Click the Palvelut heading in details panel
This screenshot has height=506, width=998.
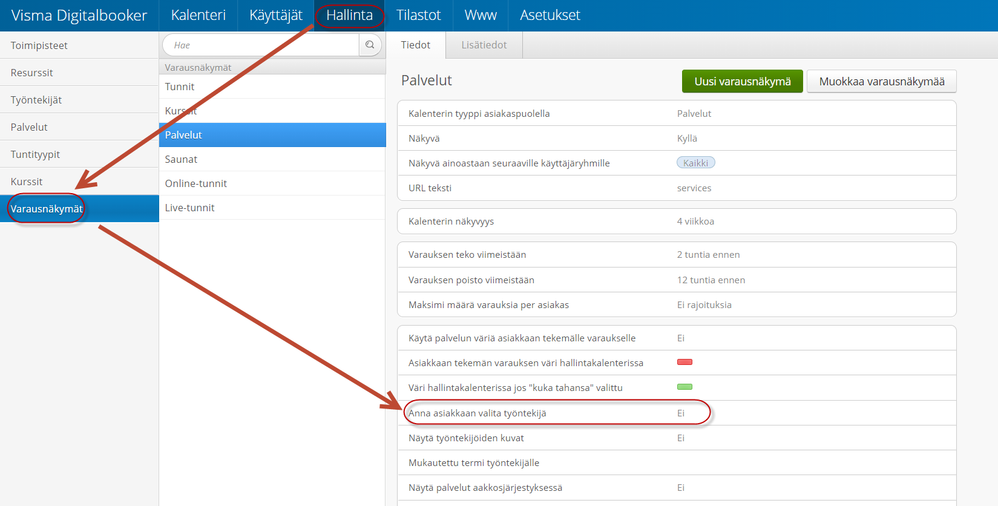click(426, 81)
